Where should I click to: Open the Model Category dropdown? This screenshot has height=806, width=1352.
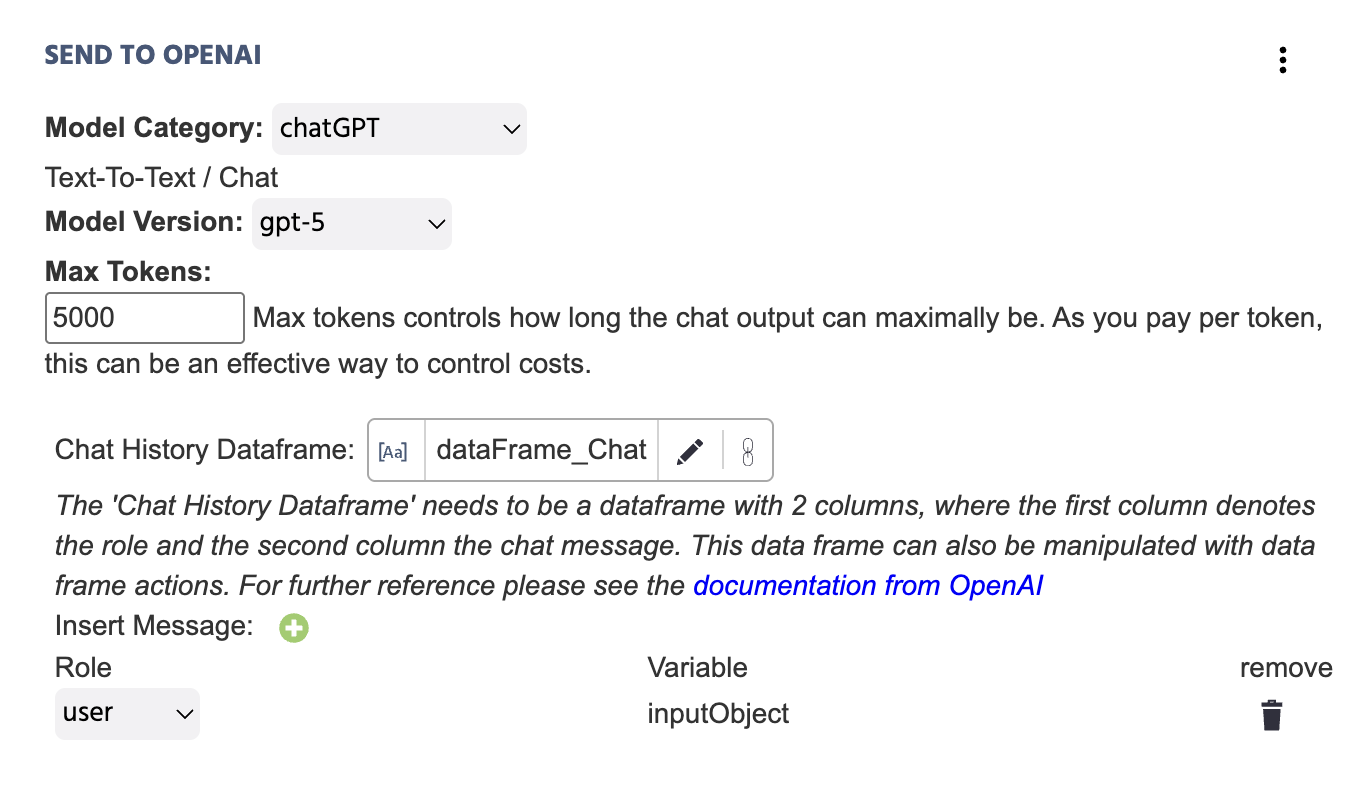(398, 129)
